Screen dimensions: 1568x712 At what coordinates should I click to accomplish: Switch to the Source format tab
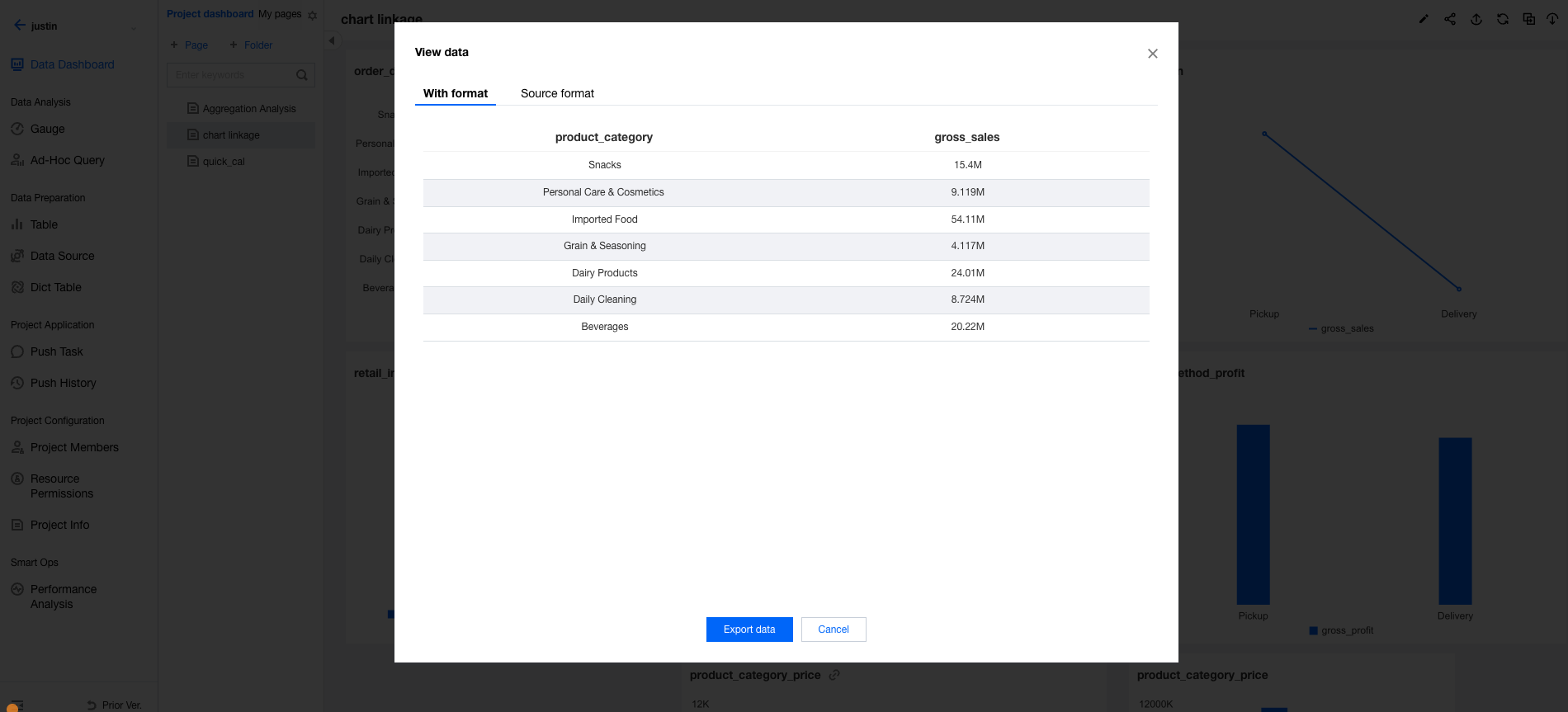click(x=557, y=93)
